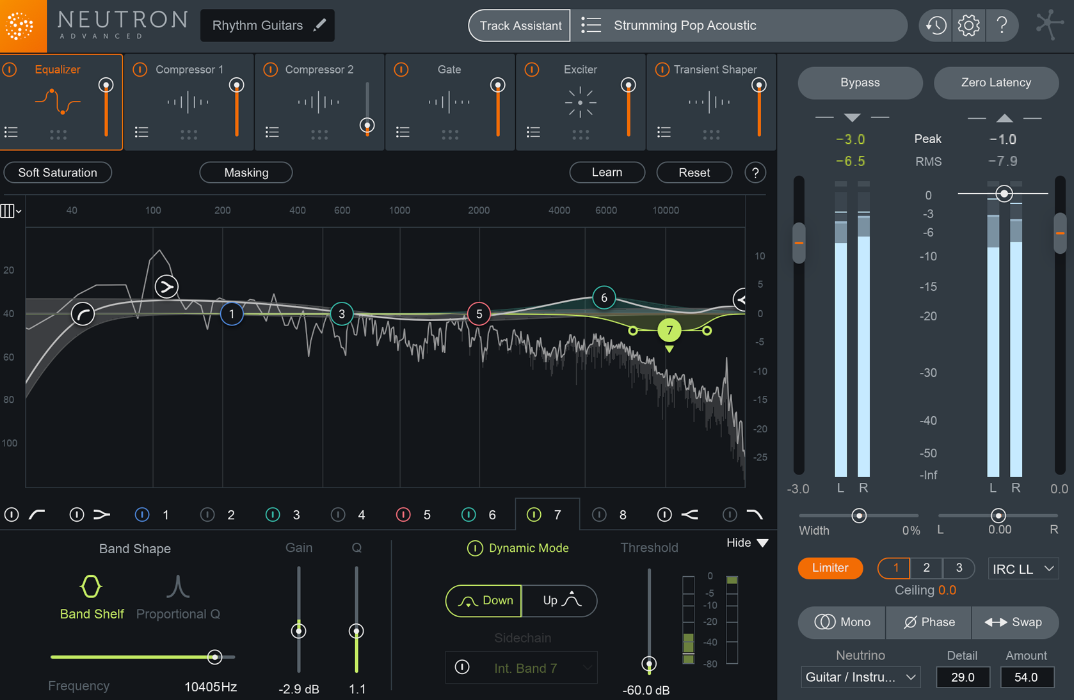Toggle the Limiter on or off
Viewport: 1074px width, 700px height.
(830, 568)
